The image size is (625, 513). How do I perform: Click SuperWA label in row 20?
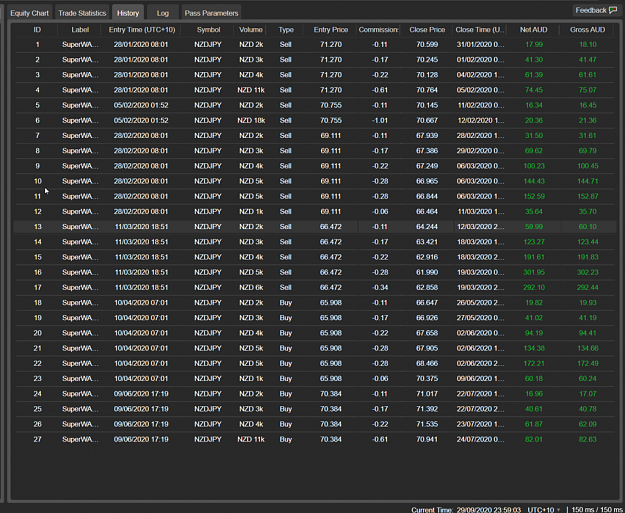(80, 333)
